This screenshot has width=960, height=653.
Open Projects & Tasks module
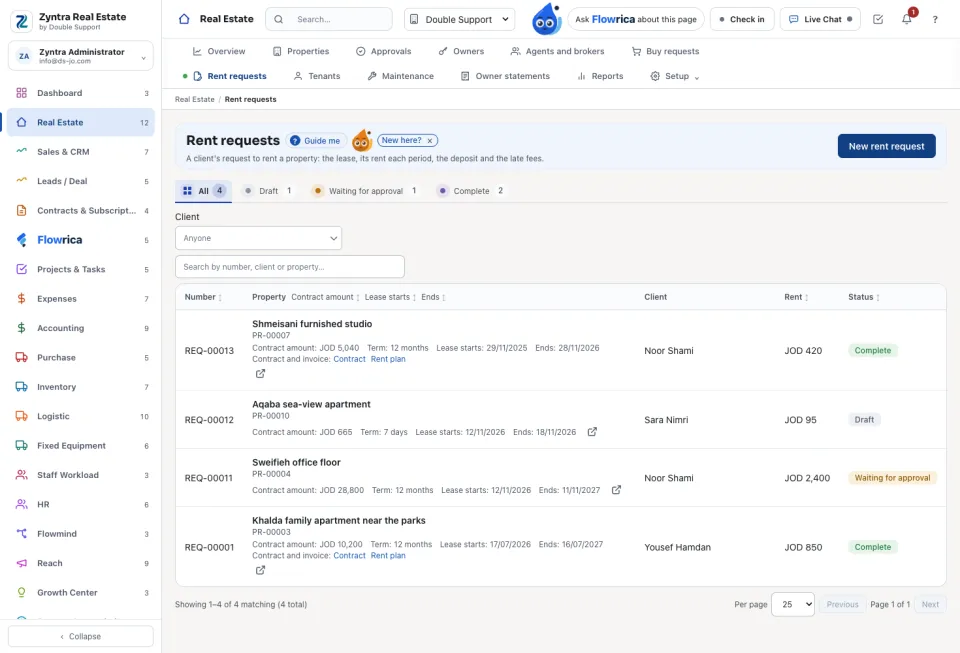point(81,269)
